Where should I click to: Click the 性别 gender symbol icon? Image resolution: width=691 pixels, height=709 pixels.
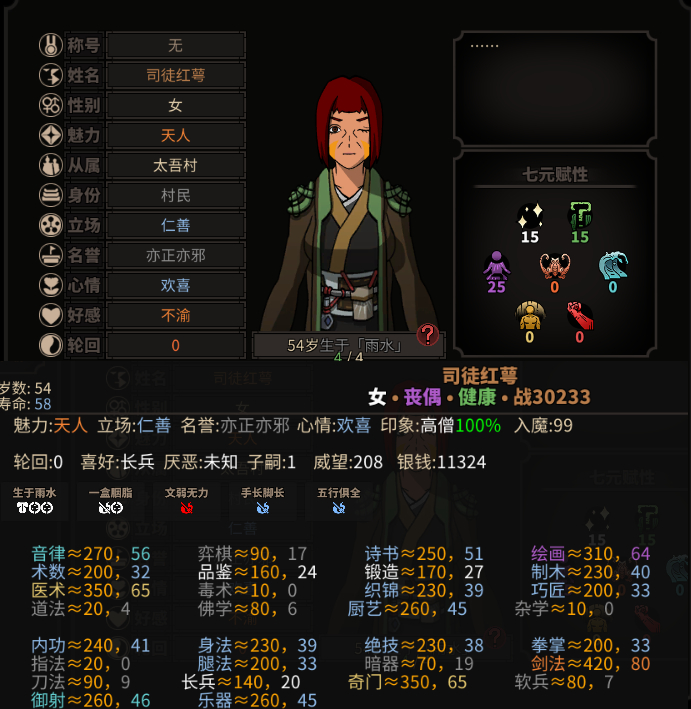(x=51, y=105)
